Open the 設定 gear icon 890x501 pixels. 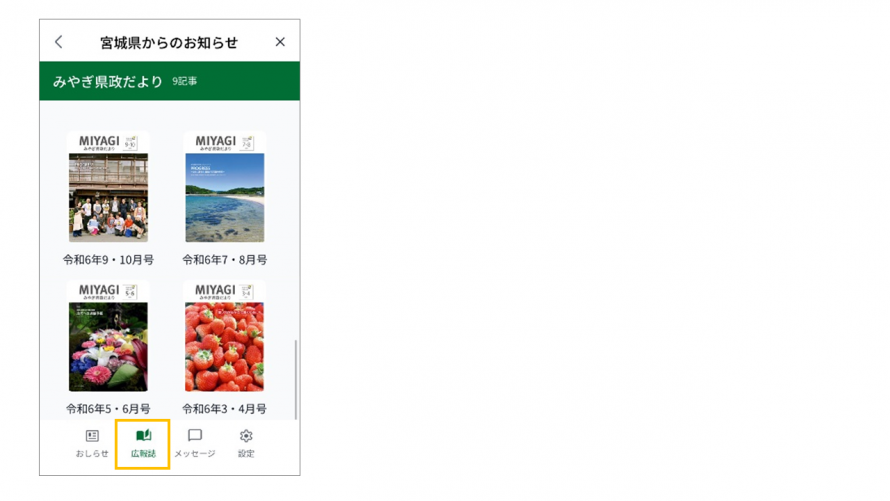(246, 436)
